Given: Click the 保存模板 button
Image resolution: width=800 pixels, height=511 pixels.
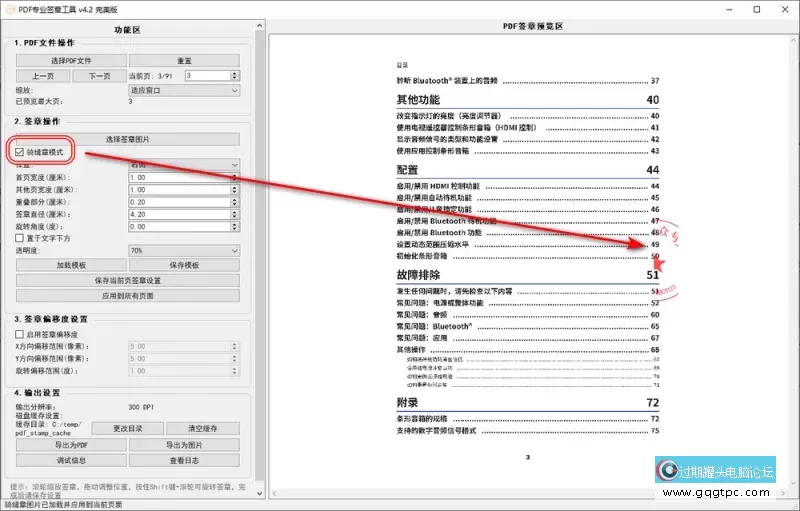Looking at the screenshot, I should (x=184, y=265).
